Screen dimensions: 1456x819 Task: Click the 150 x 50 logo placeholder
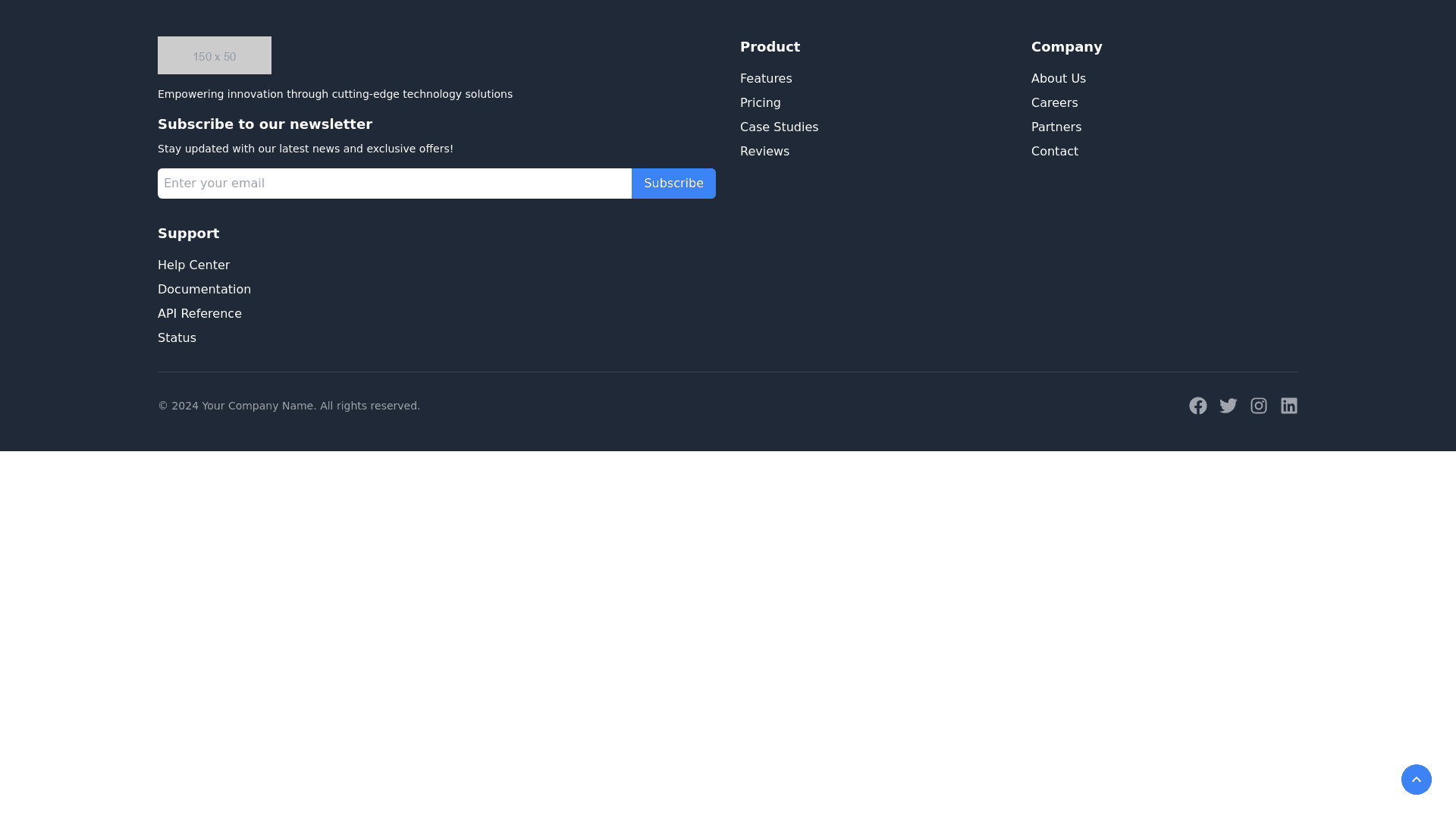(x=215, y=55)
